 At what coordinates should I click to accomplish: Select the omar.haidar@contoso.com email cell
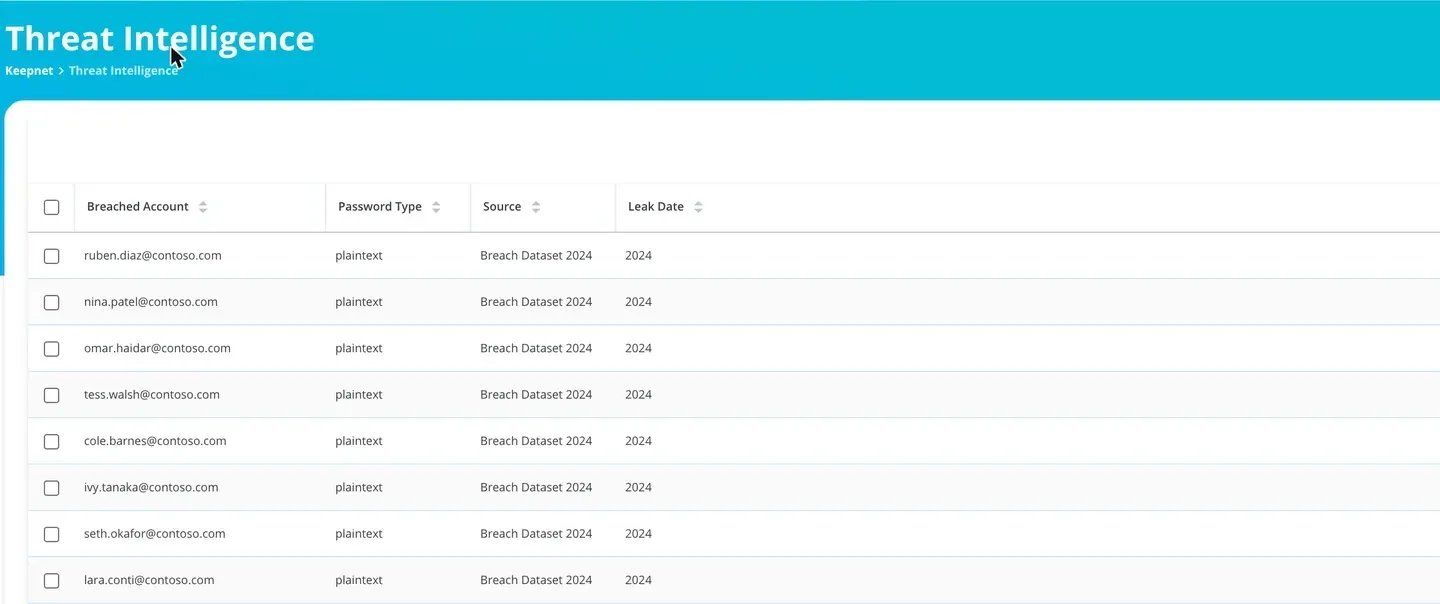(x=157, y=349)
